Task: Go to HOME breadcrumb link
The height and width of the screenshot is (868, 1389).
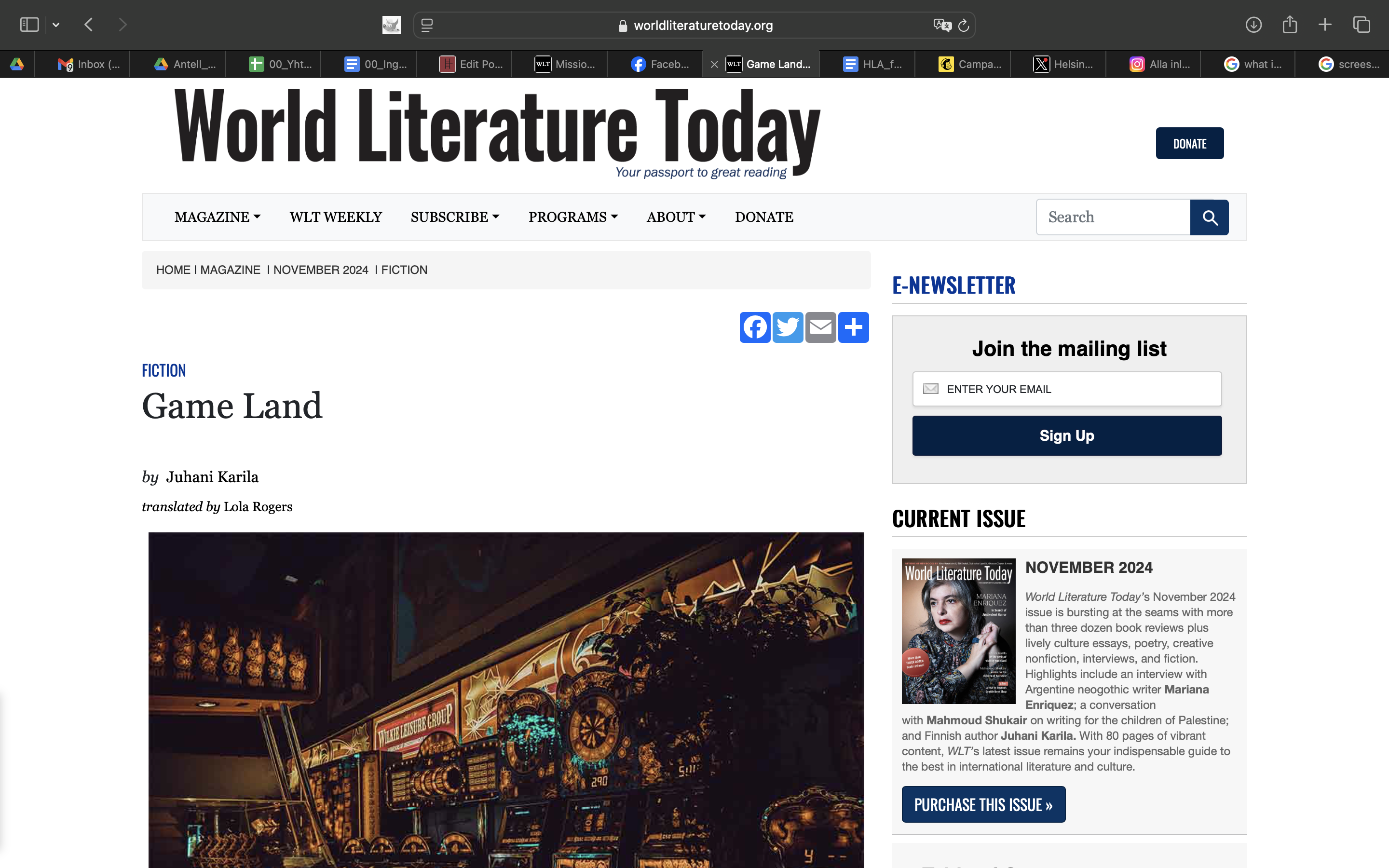Action: (173, 270)
